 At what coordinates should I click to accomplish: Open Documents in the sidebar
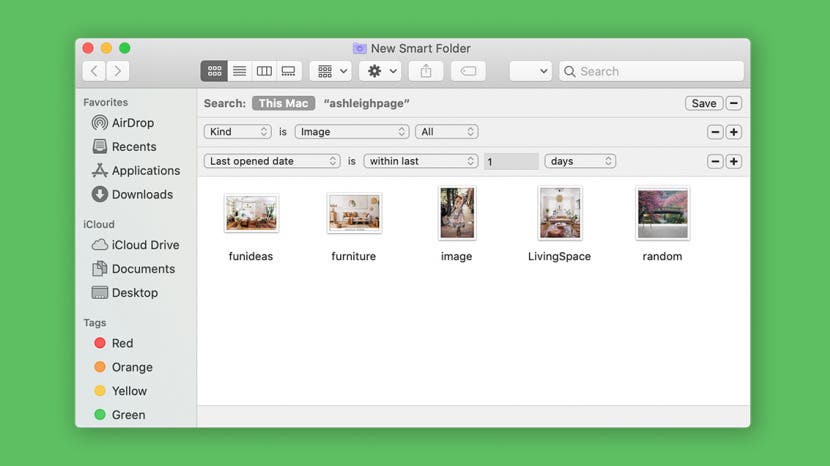coord(133,269)
